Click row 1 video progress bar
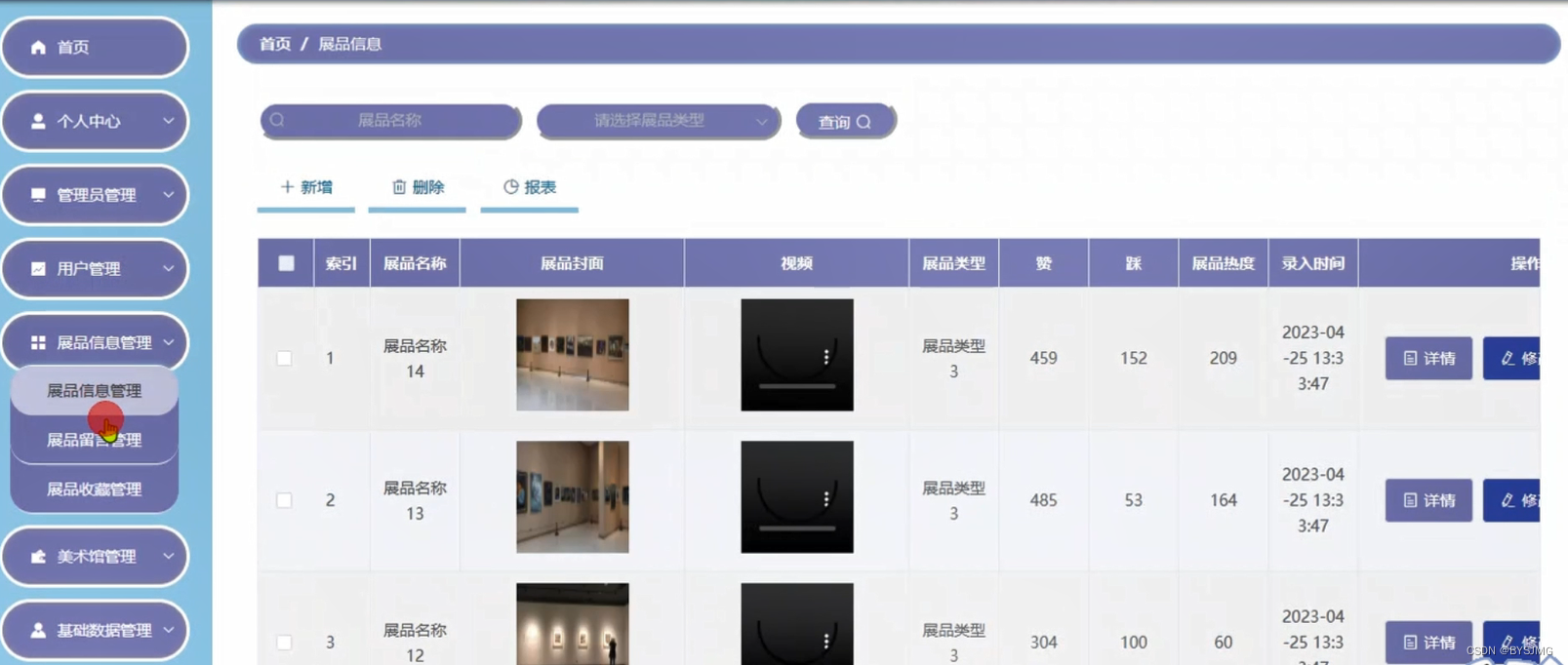1568x665 pixels. point(797,386)
